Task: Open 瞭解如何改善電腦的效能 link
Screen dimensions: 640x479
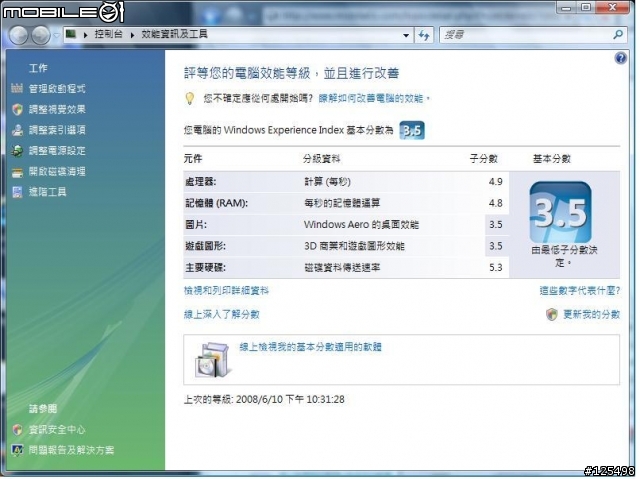Action: (x=373, y=98)
